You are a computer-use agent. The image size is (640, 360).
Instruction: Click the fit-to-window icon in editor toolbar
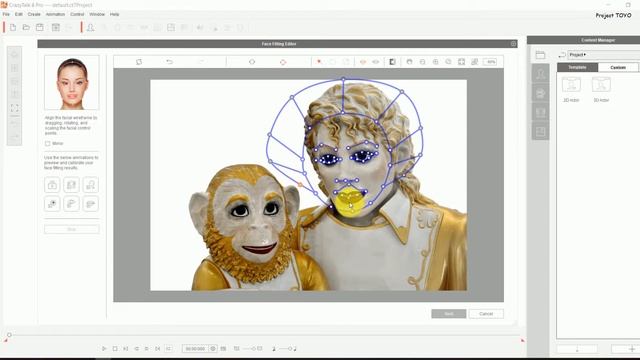point(461,62)
